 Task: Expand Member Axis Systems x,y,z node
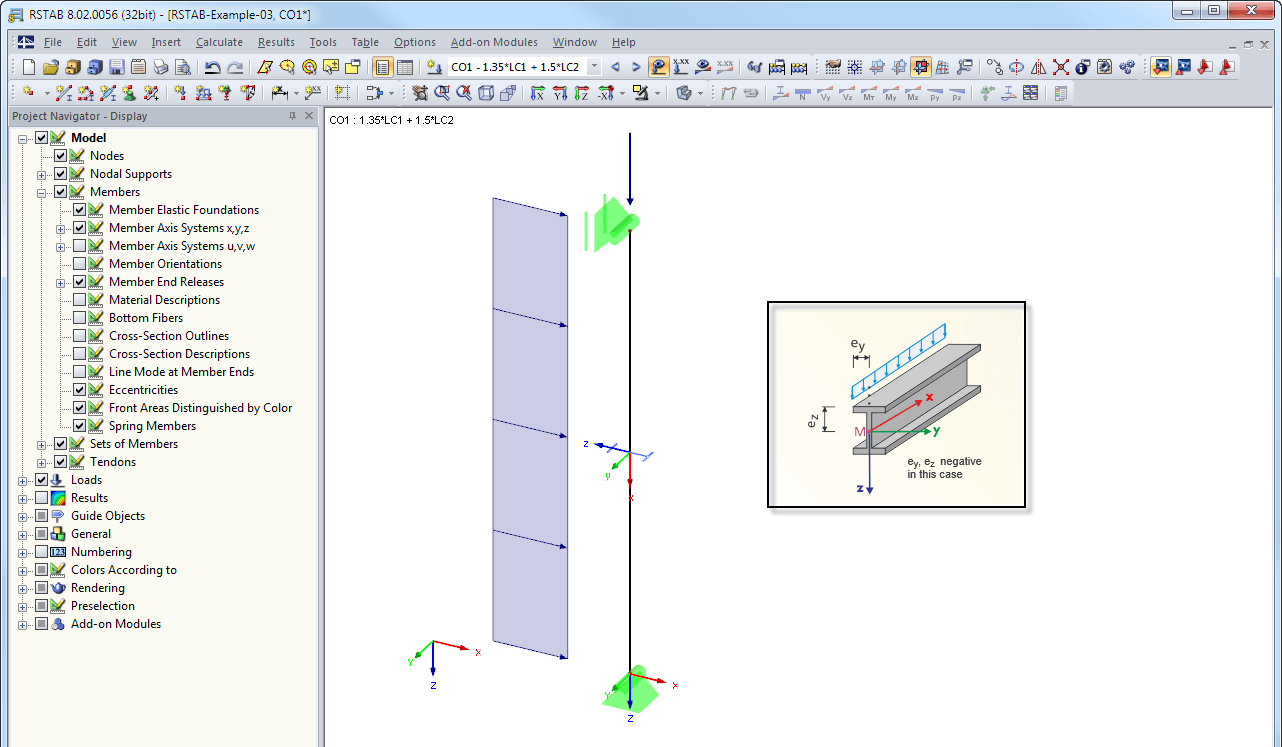click(61, 228)
